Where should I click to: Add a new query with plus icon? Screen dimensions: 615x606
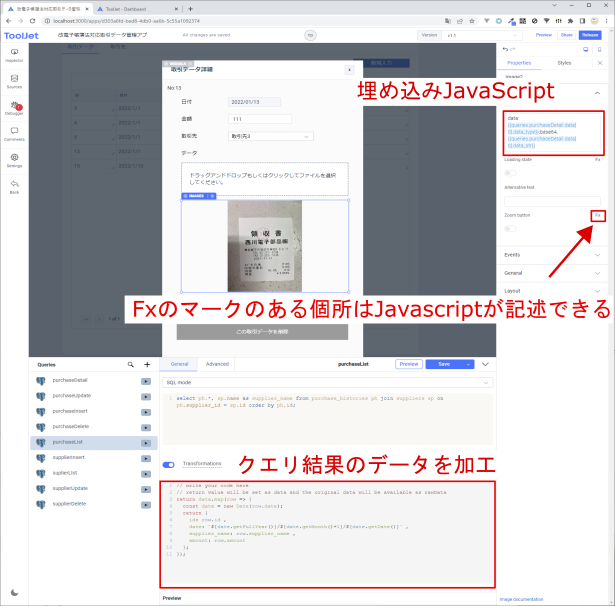click(147, 364)
